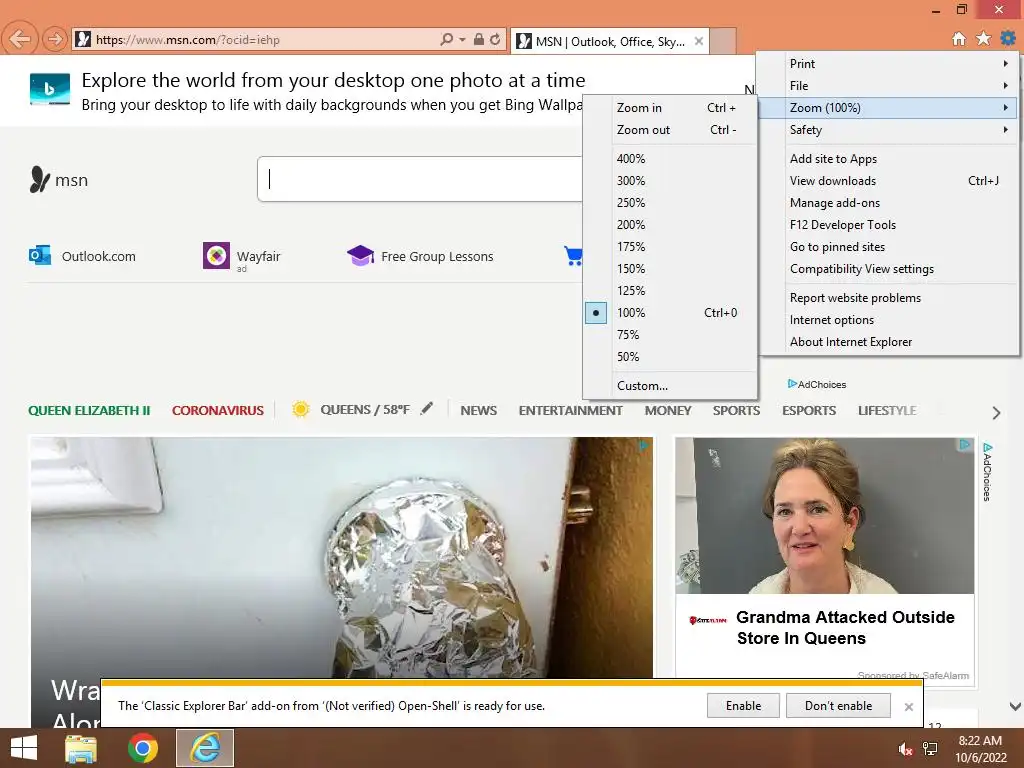Image resolution: width=1024 pixels, height=768 pixels.
Task: Open Custom... zoom option
Action: (670, 386)
